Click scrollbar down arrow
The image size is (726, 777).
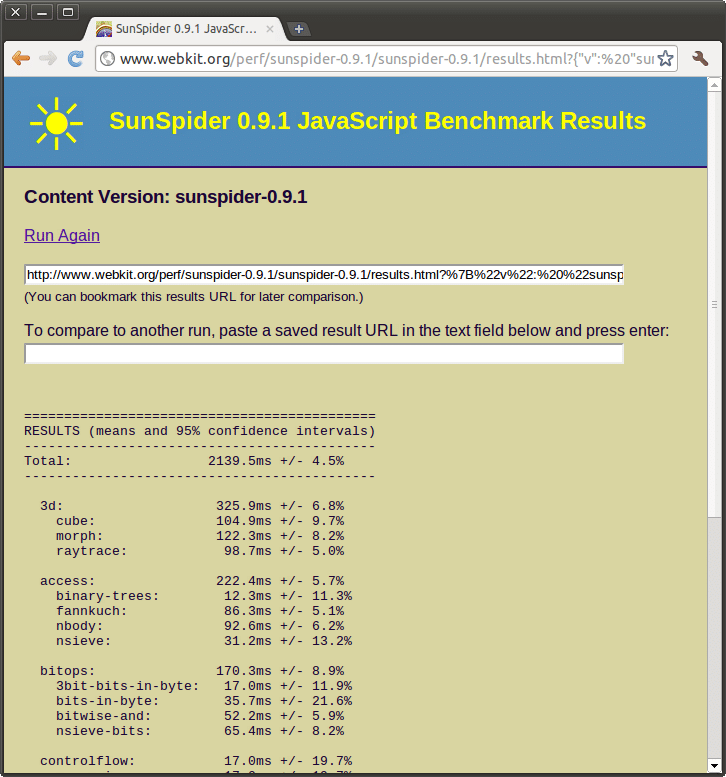click(x=714, y=766)
